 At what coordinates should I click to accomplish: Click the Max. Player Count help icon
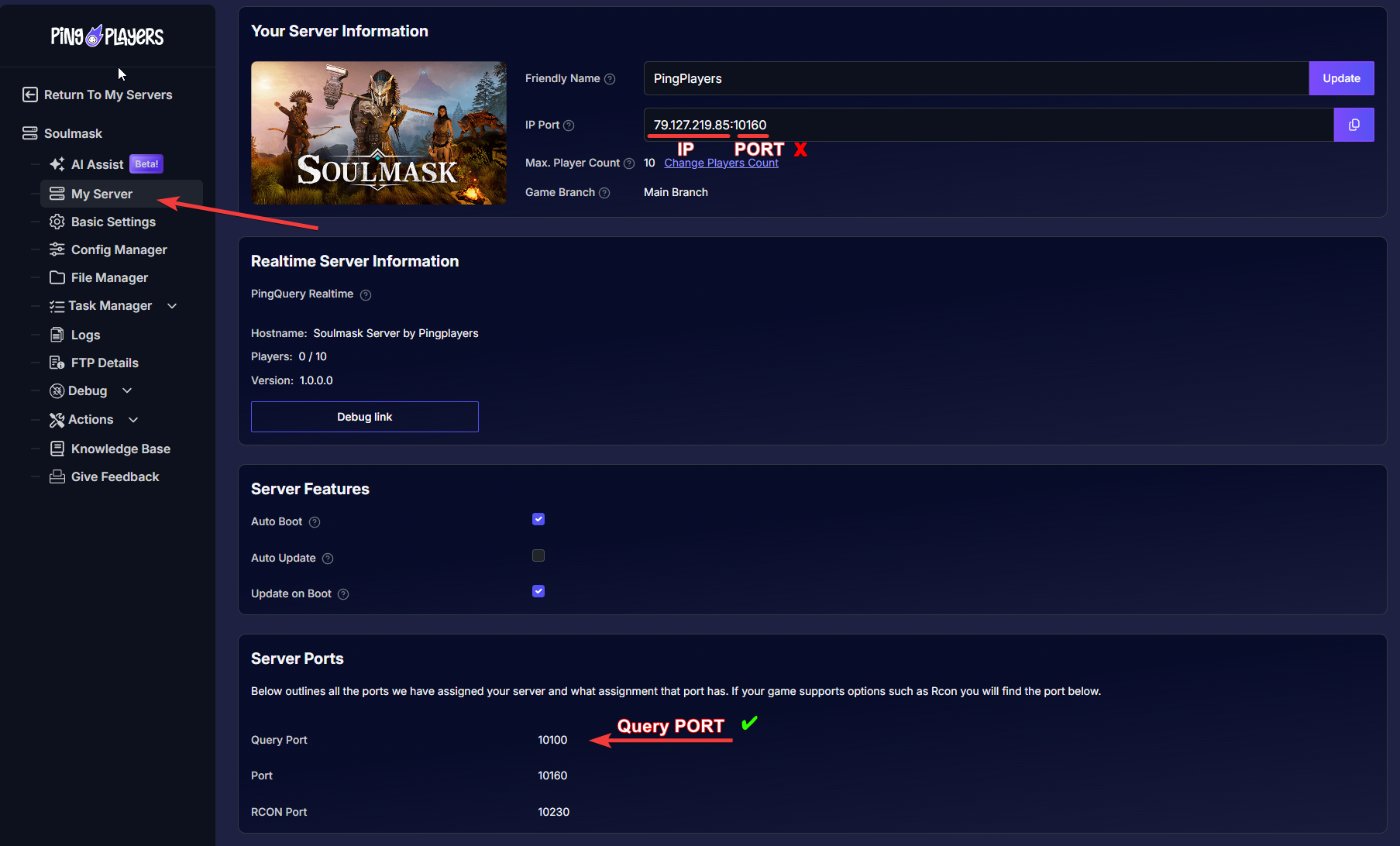pos(629,163)
